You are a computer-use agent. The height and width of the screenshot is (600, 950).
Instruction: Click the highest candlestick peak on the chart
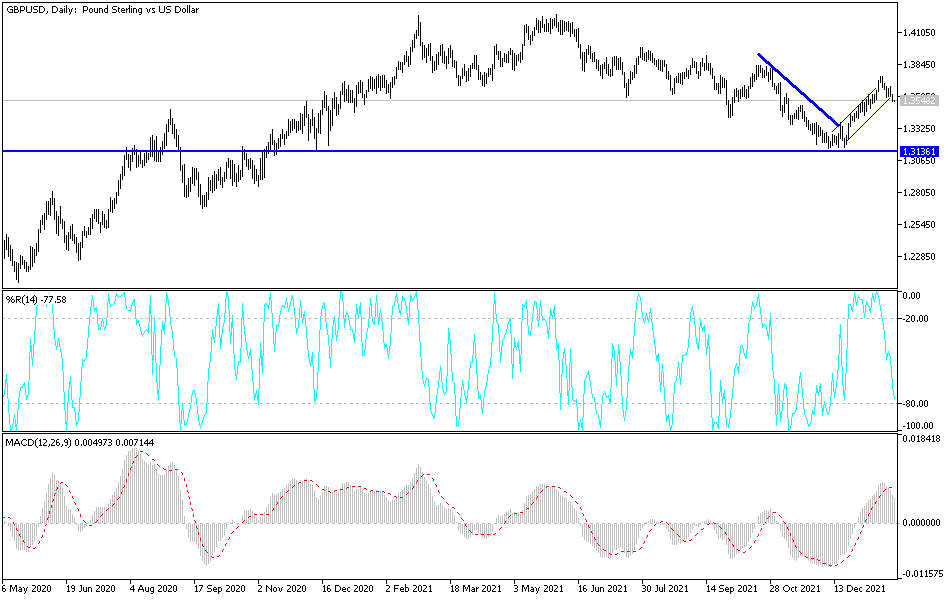tap(418, 15)
